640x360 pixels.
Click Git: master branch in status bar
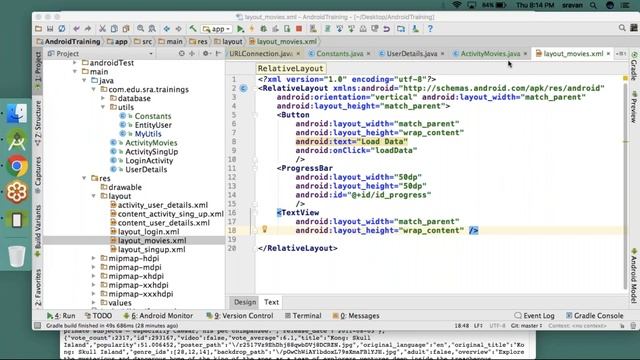pos(527,326)
